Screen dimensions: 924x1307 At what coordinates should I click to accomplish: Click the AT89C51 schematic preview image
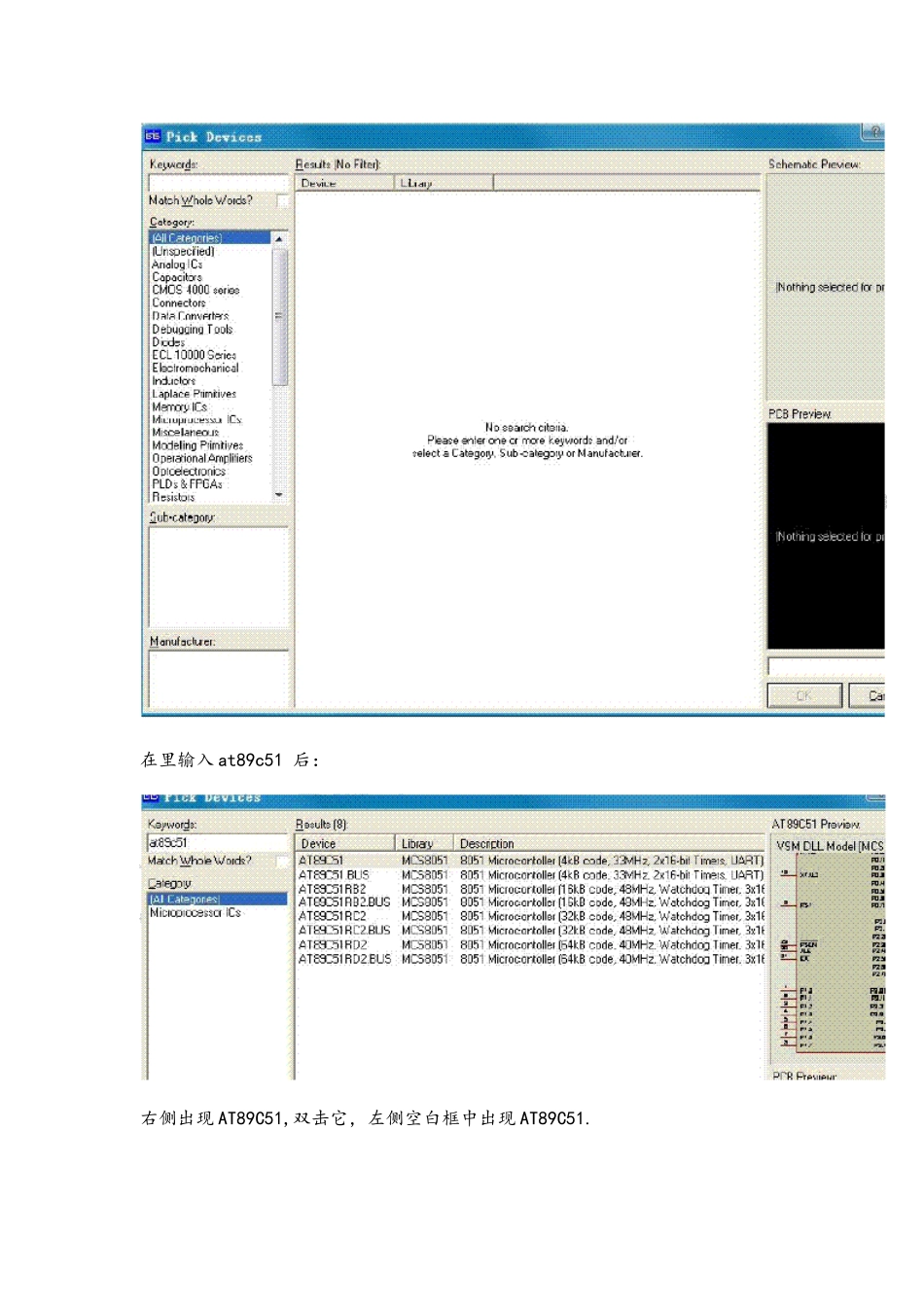pyautogui.click(x=828, y=952)
